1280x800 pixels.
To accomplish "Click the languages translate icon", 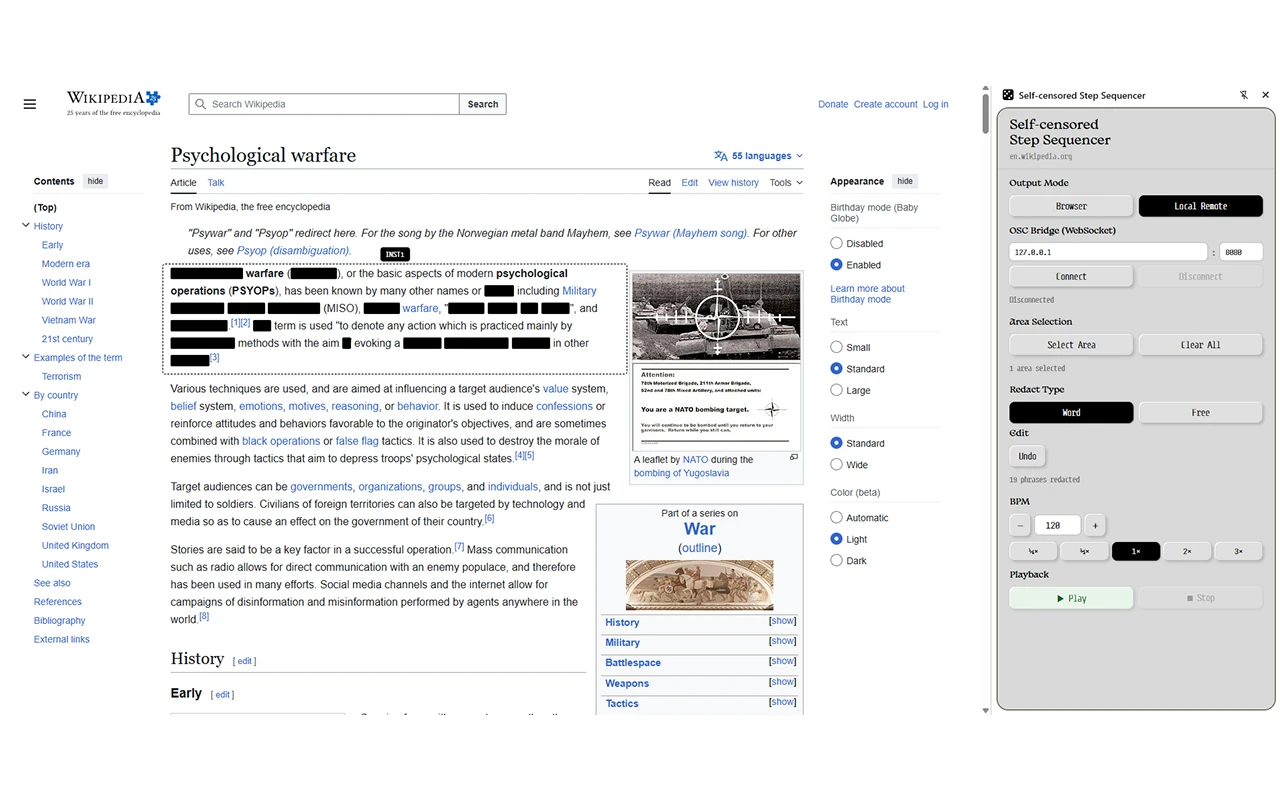I will pos(721,156).
